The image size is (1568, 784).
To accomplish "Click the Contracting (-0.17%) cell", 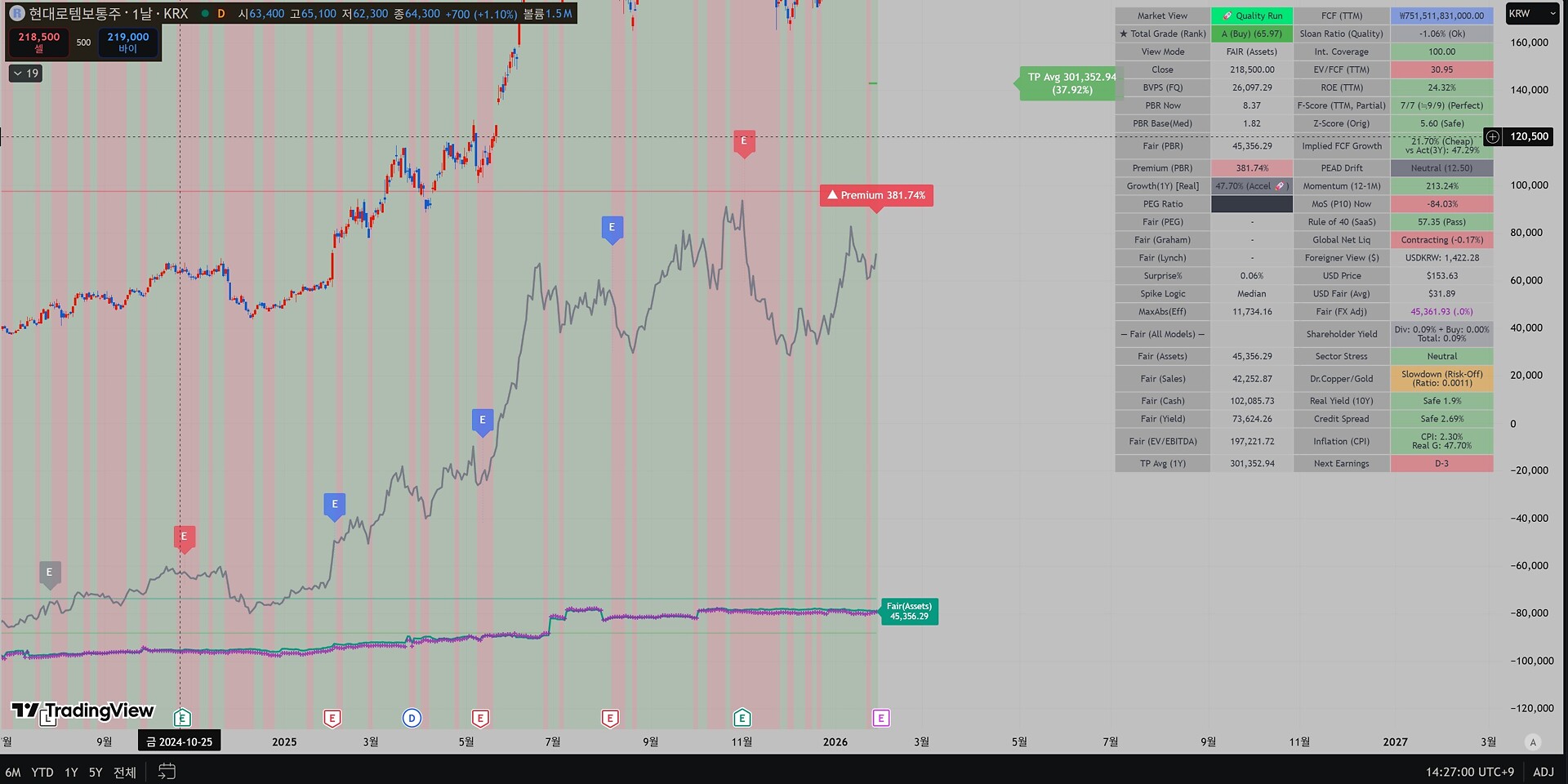I will click(1442, 240).
